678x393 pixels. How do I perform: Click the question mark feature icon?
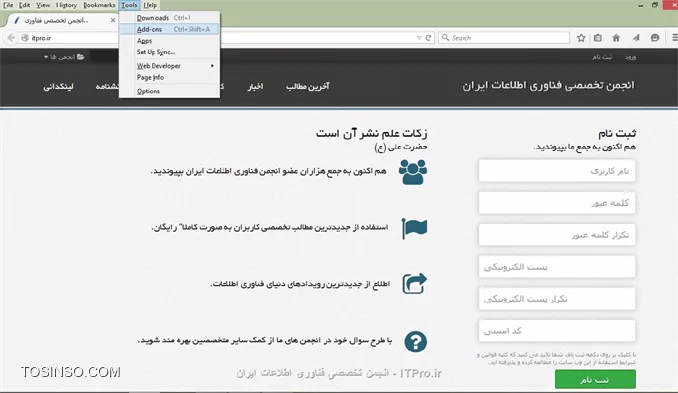click(416, 342)
